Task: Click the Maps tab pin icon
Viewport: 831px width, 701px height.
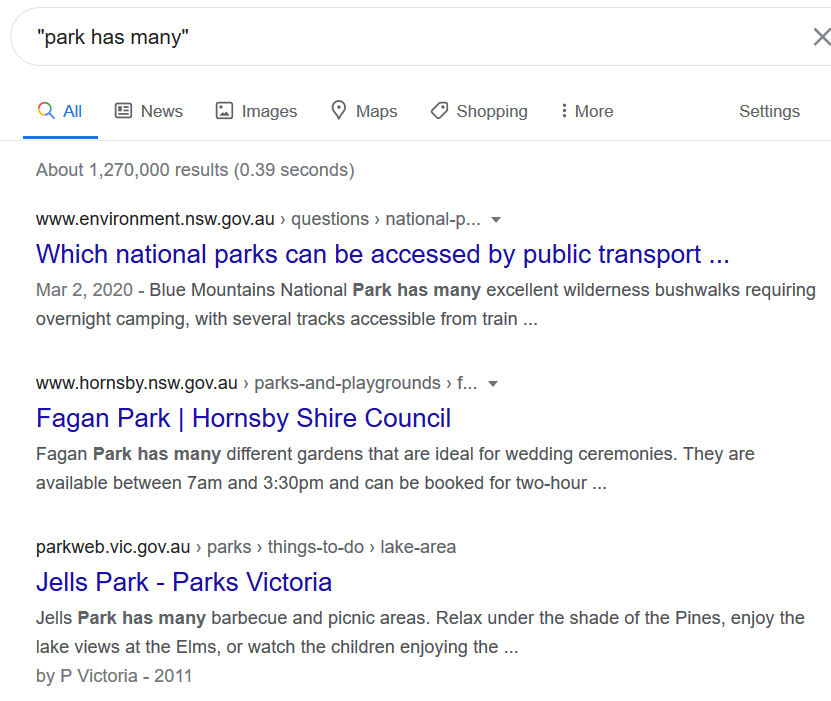Action: click(339, 110)
